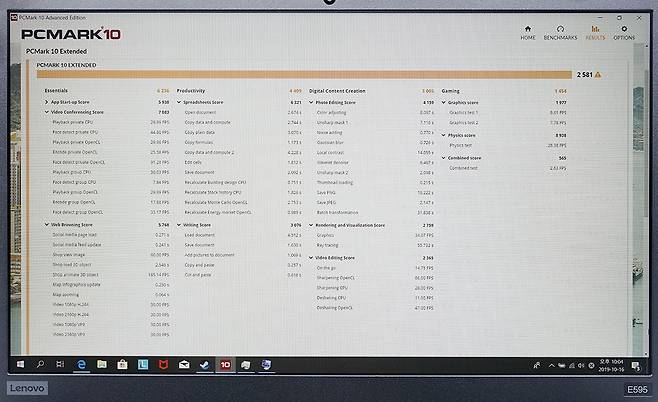Launch Microsoft Edge from the taskbar

point(81,365)
